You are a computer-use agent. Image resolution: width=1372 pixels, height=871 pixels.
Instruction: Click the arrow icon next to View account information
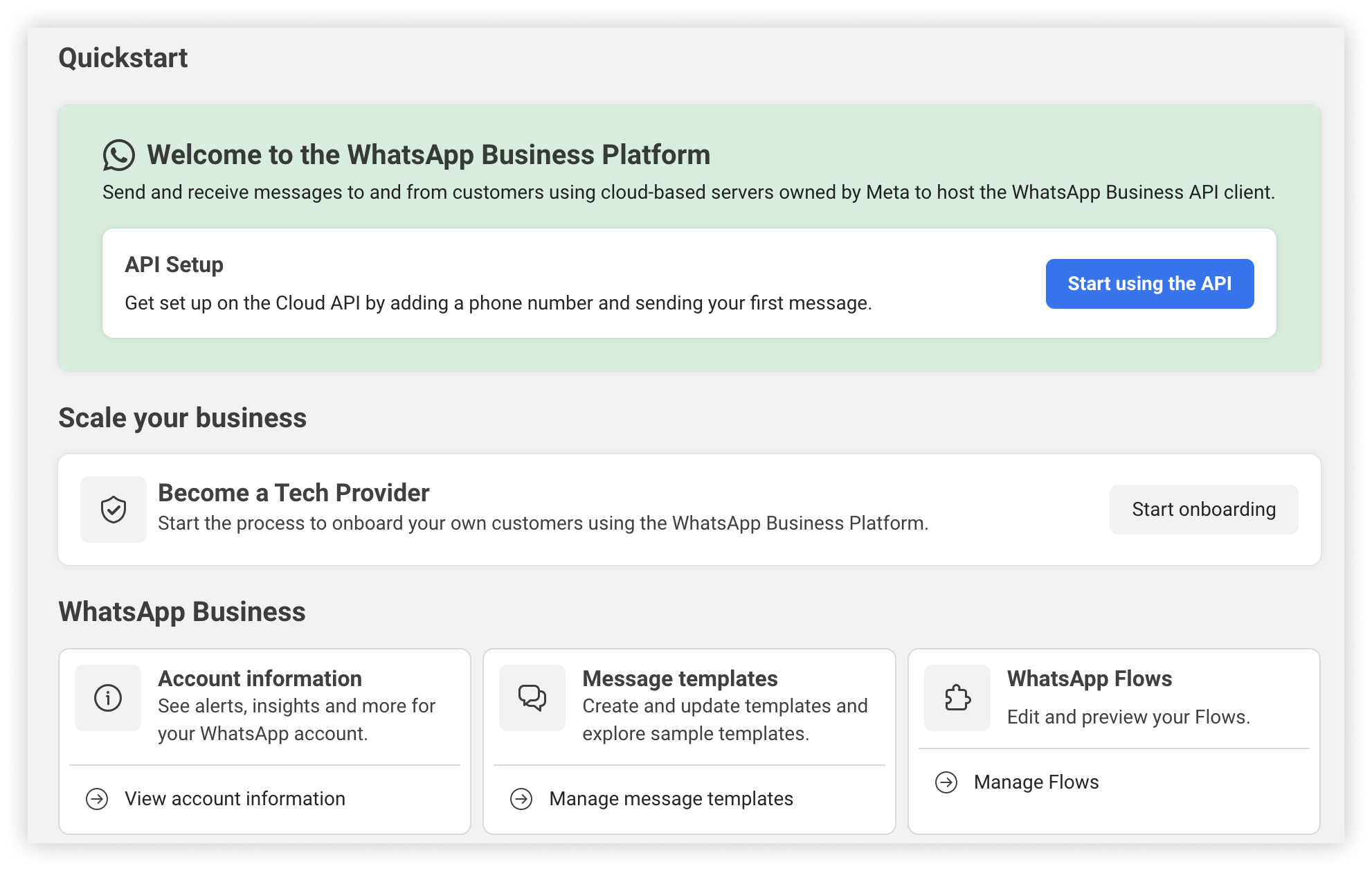click(97, 798)
